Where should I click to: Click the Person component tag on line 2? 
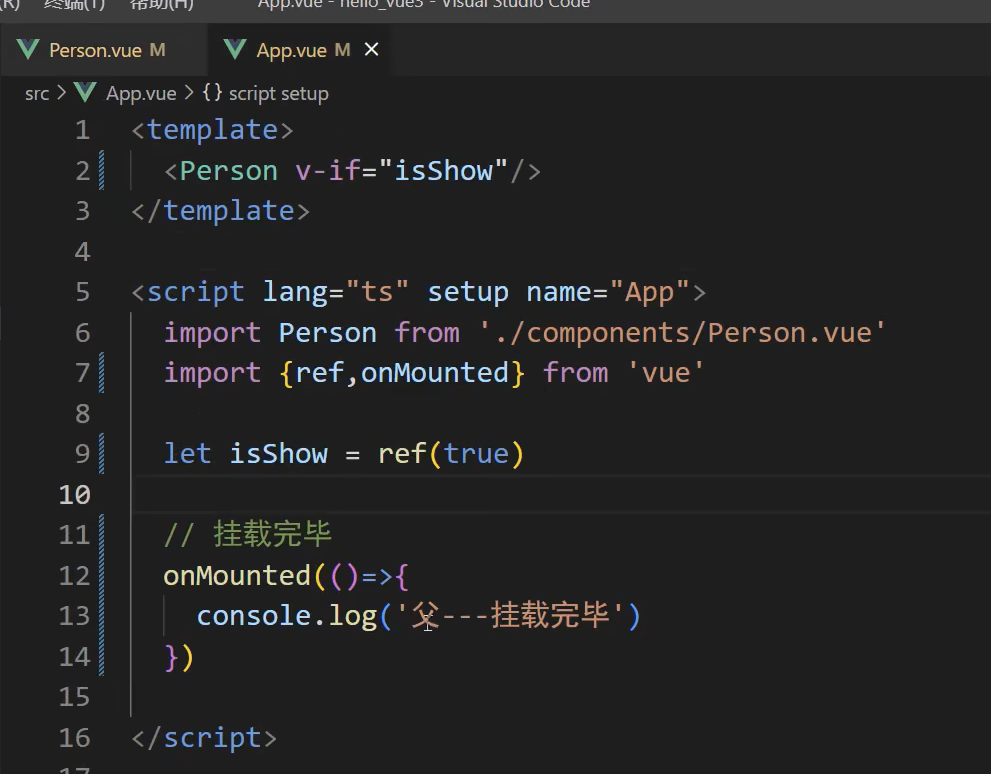pyautogui.click(x=228, y=171)
